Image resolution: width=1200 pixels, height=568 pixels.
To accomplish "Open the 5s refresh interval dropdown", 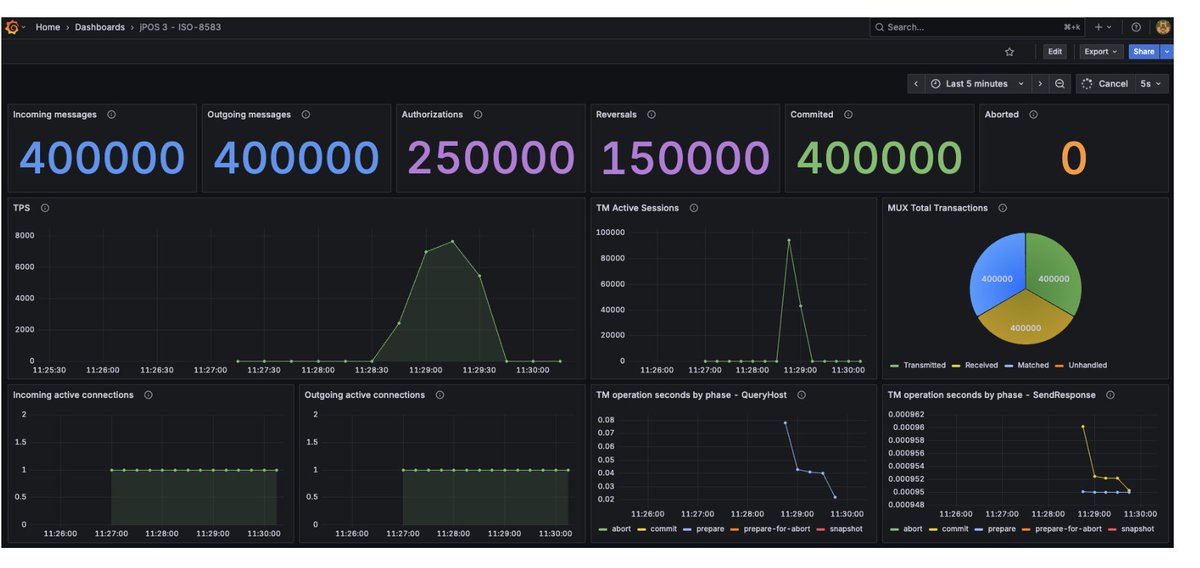I will (1152, 84).
